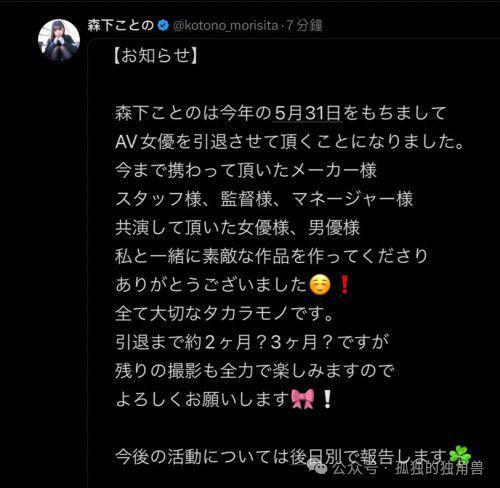The image size is (500, 488).
Task: Open the round profile avatar photo
Action: pos(59,40)
